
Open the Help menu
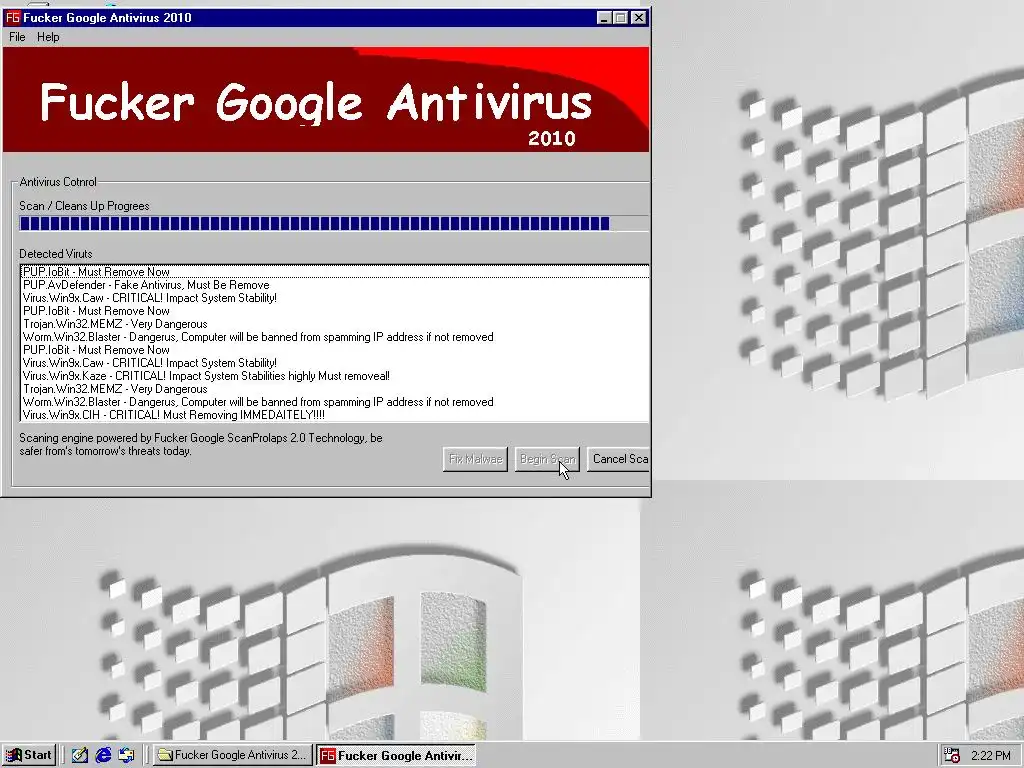[48, 37]
